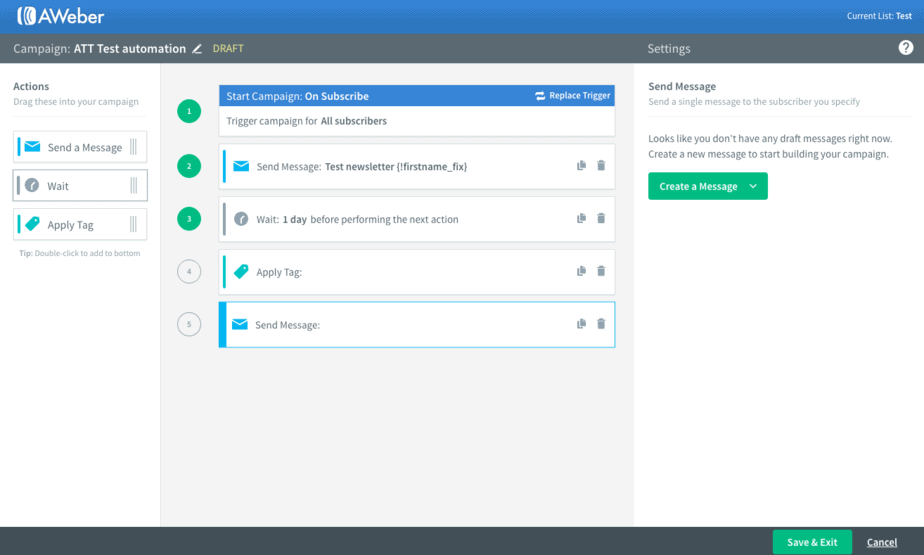Click the AWeber logo
Screen dimensions: 924x555
[60, 16]
